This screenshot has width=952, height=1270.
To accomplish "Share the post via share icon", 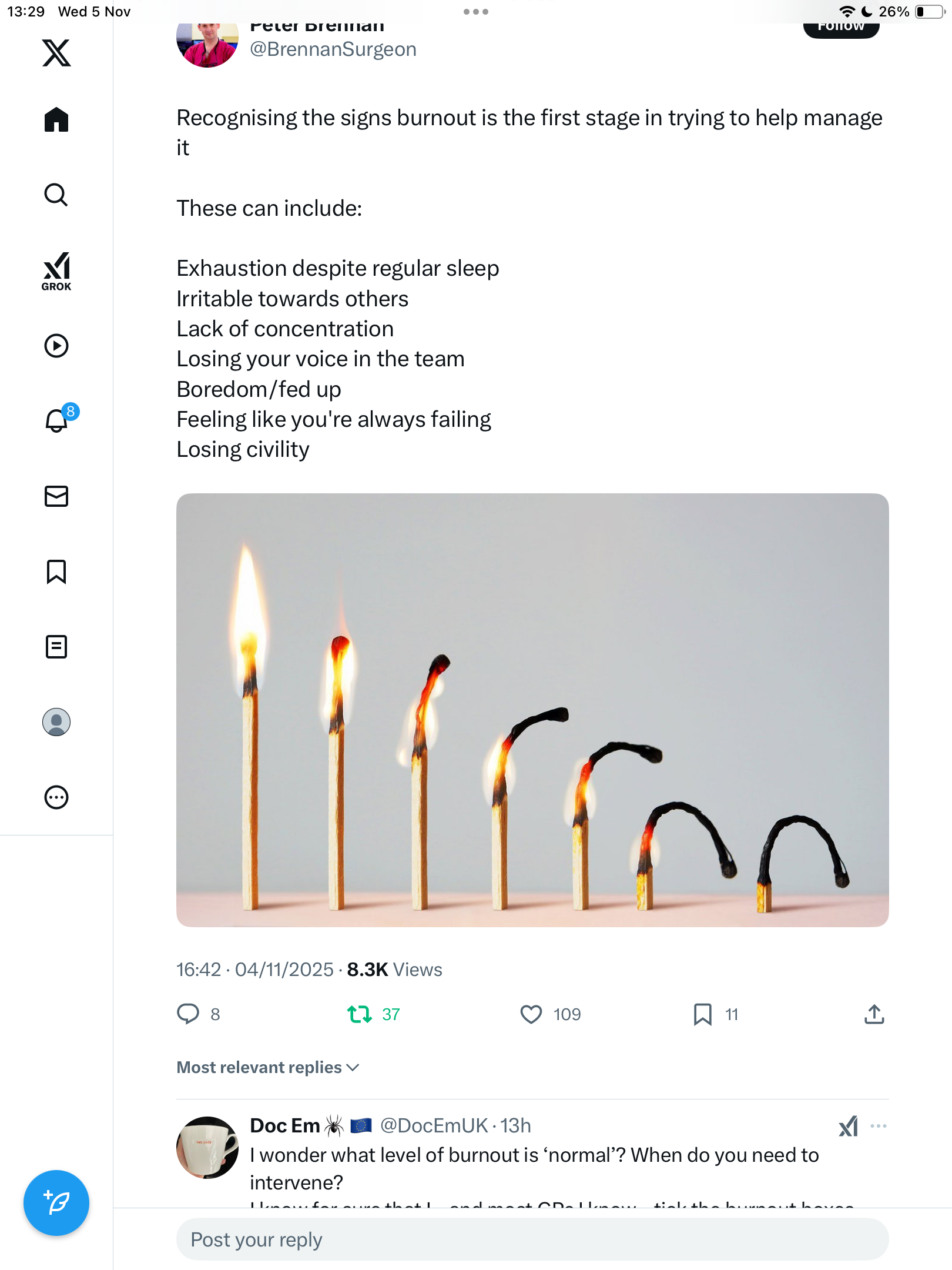I will [x=874, y=1014].
